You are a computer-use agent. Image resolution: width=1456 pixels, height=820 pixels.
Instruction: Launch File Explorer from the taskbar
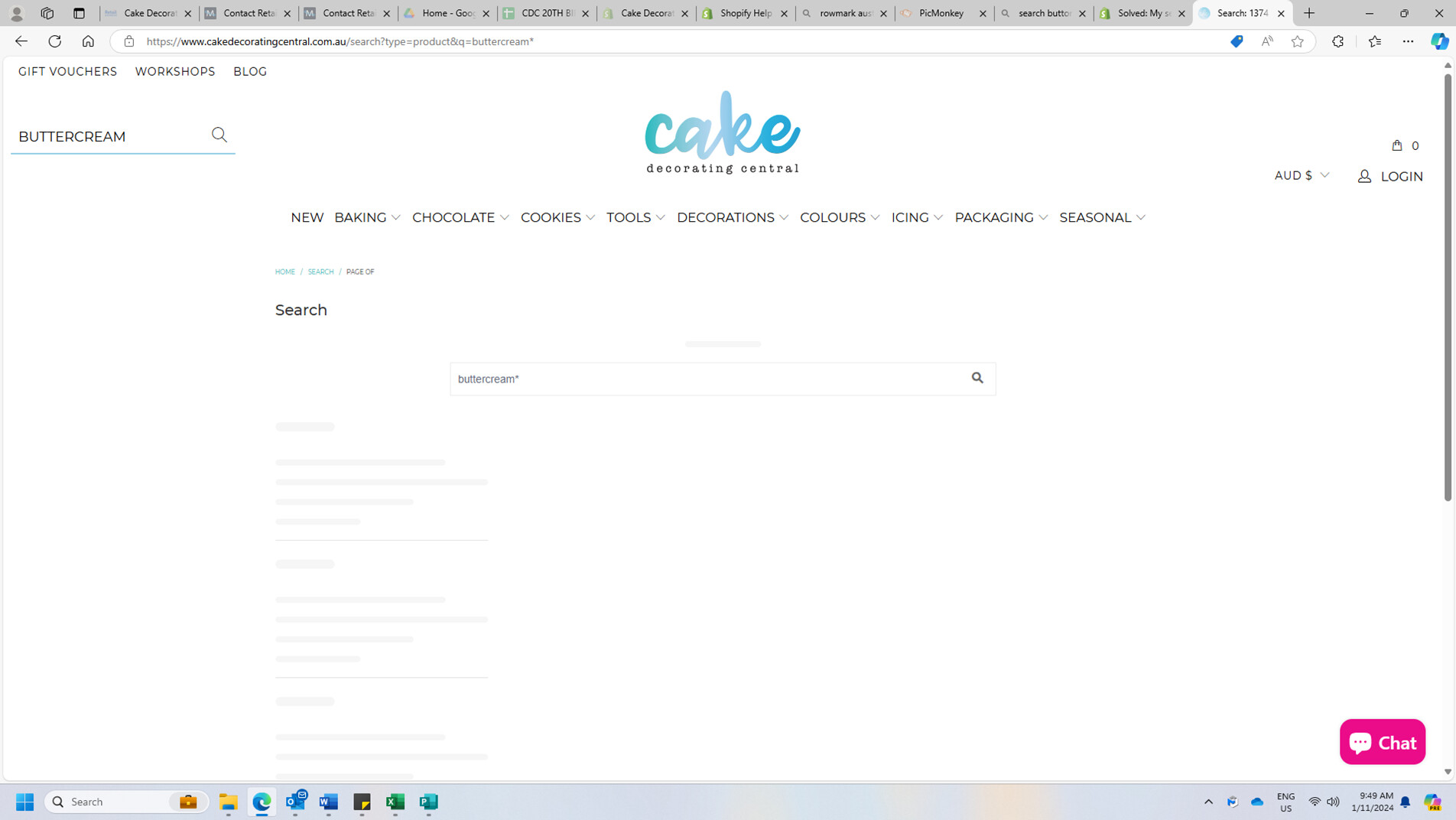(x=229, y=802)
